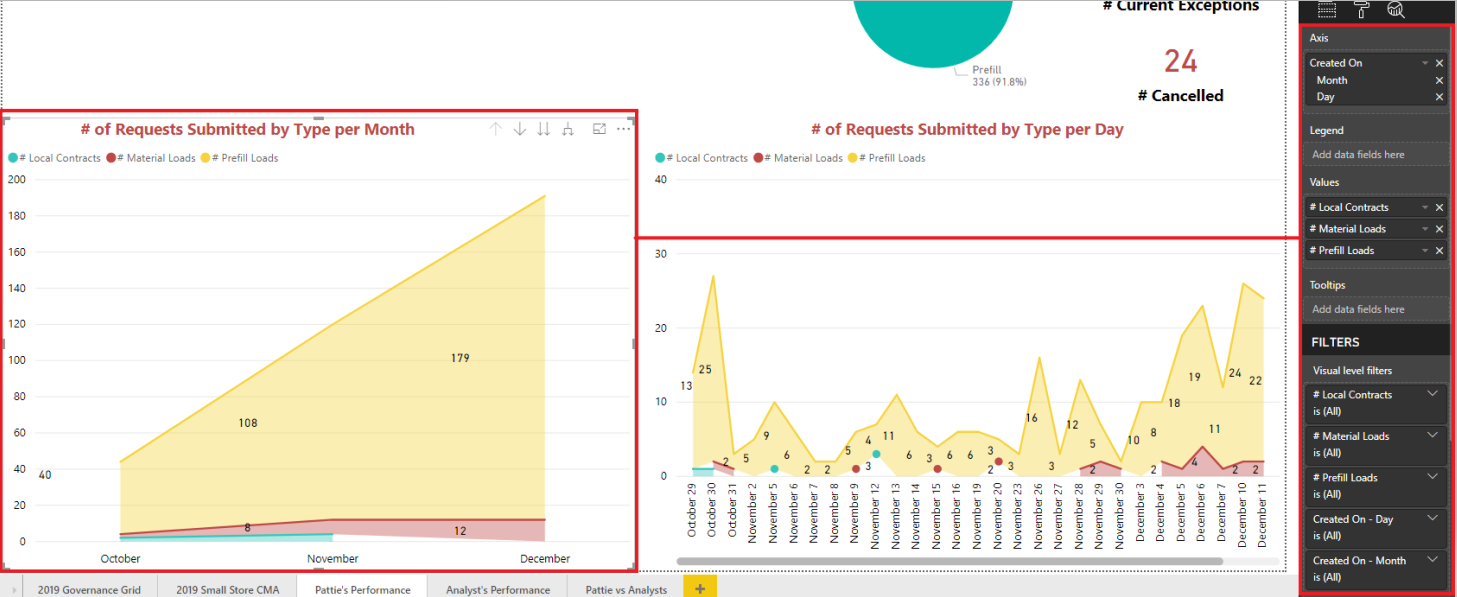The height and width of the screenshot is (597, 1457).
Task: Open the Analyst's Performance tab
Action: point(497,589)
